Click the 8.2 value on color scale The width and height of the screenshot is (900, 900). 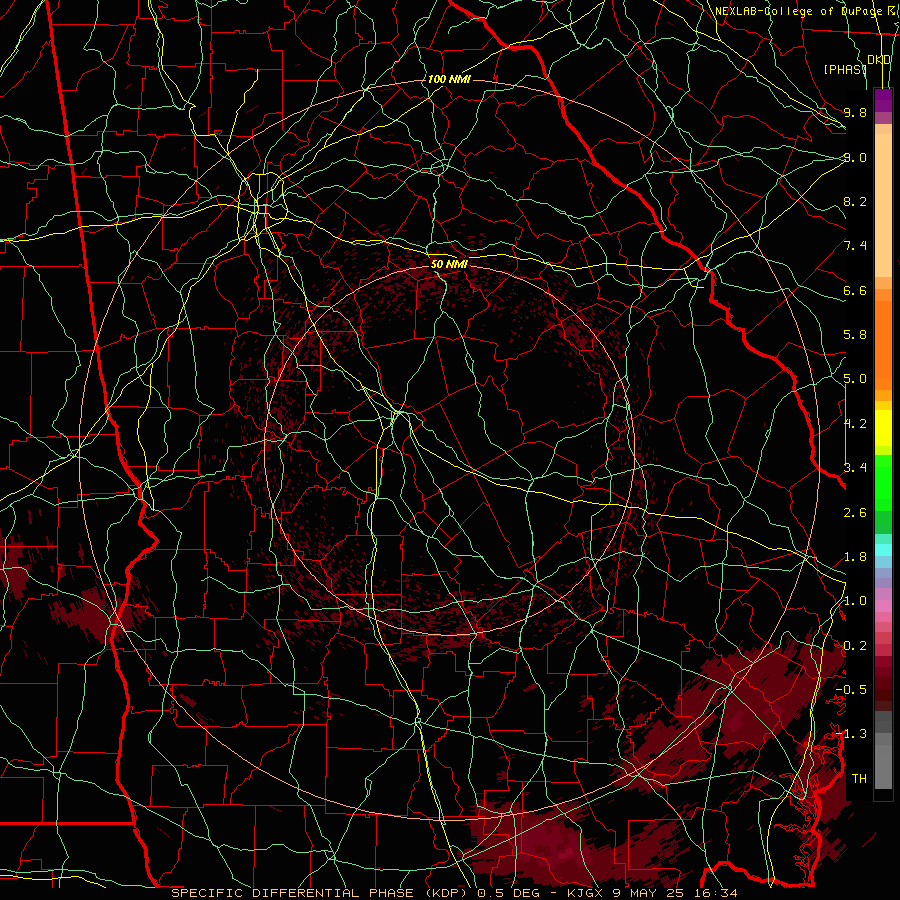point(855,201)
